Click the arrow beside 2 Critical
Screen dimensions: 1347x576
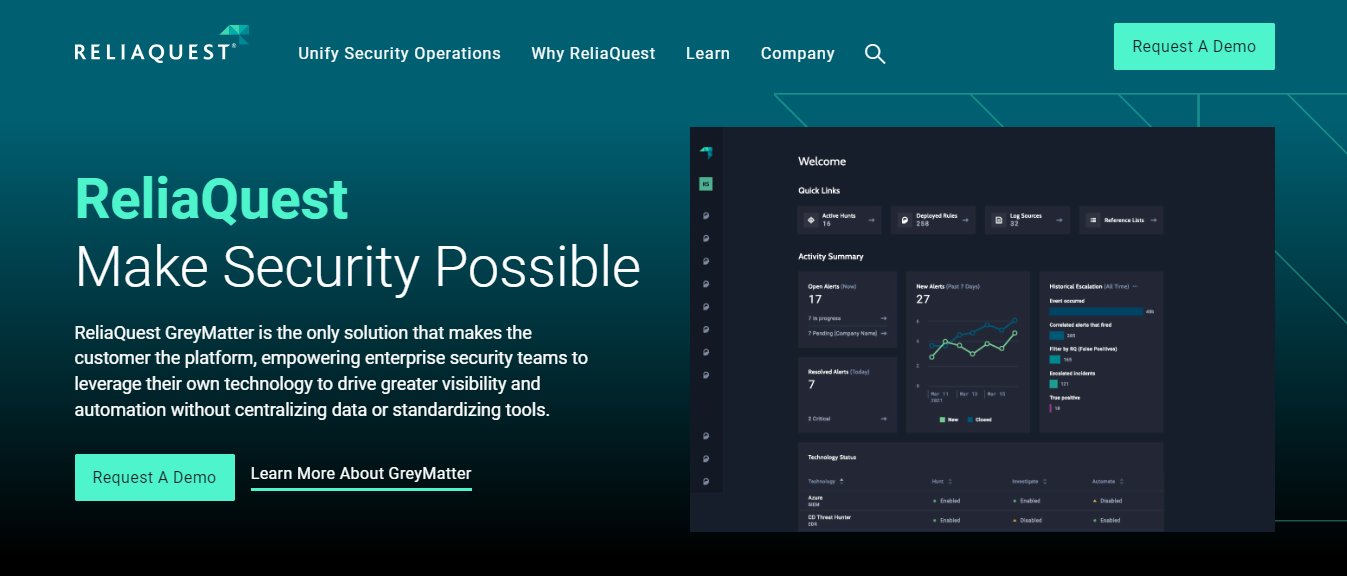point(883,419)
